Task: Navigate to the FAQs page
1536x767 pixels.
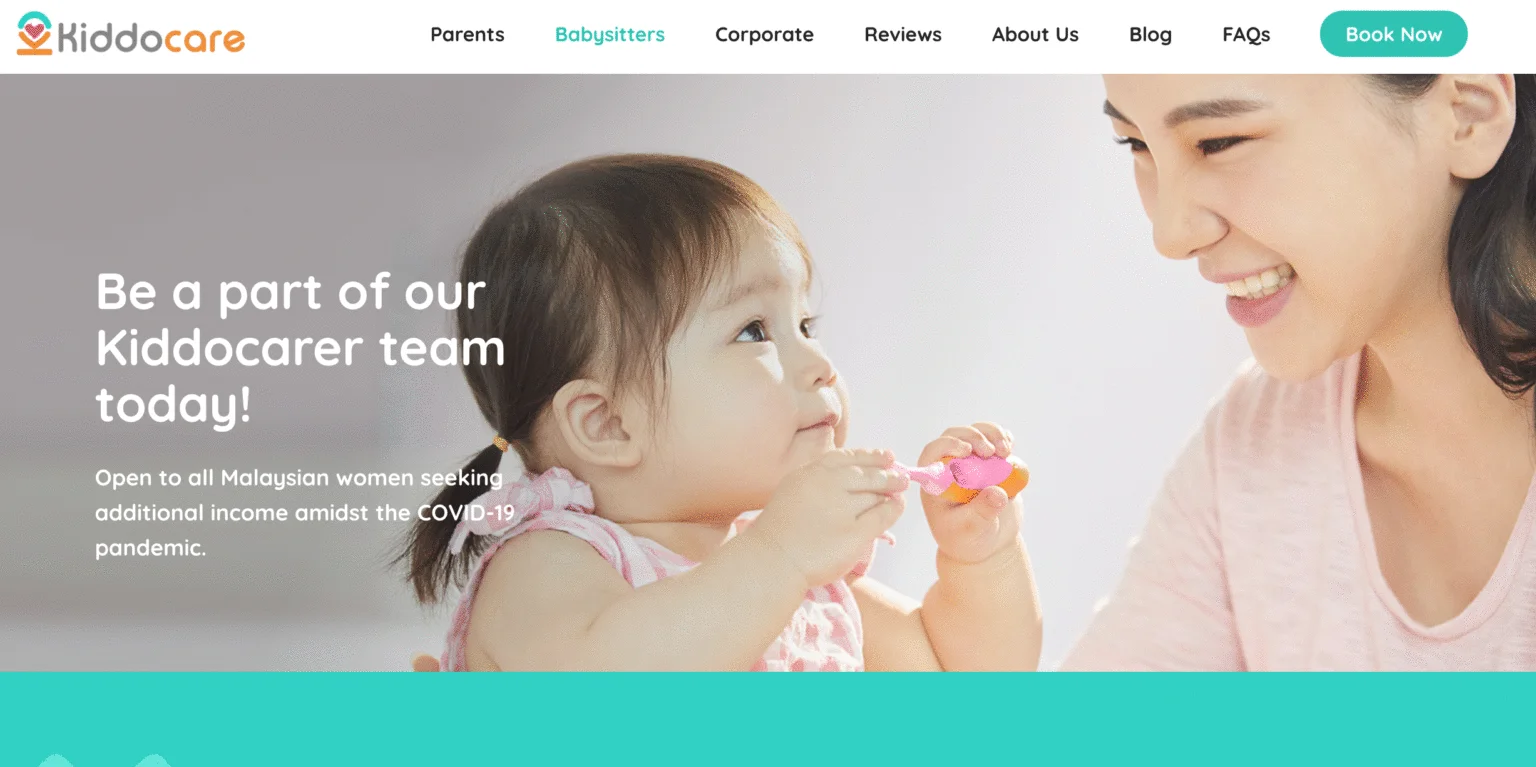Action: [x=1246, y=34]
